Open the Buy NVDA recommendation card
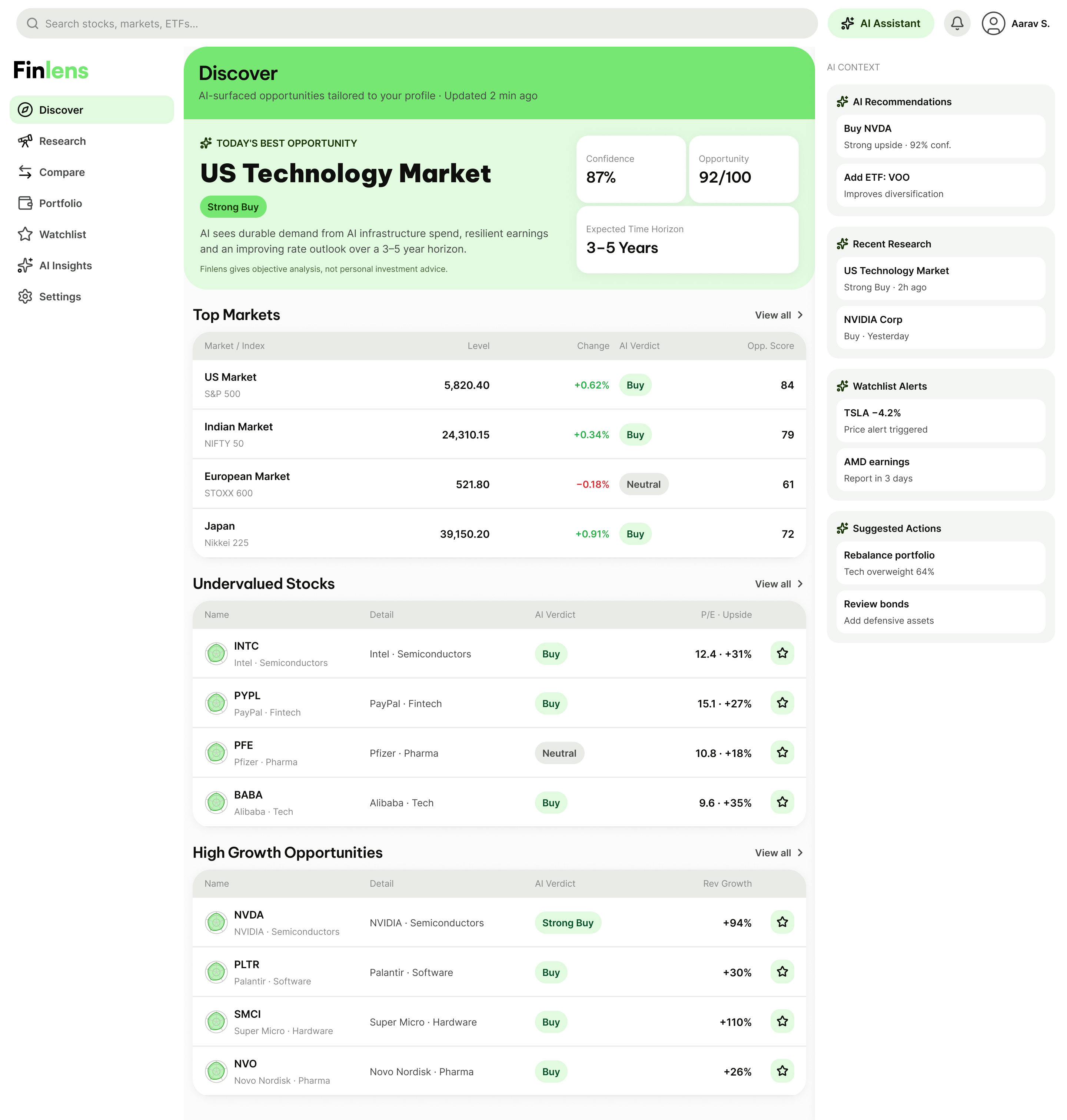The image size is (1067, 1120). [x=940, y=136]
